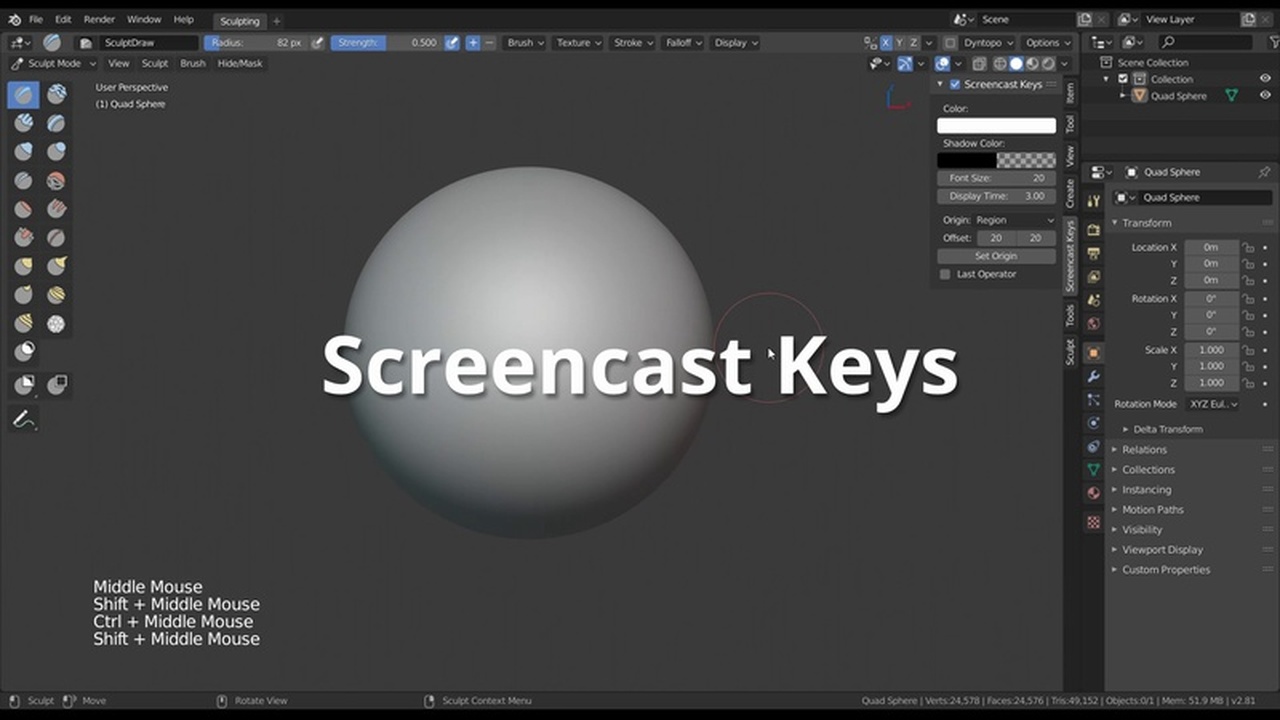This screenshot has width=1280, height=720.
Task: Open the Hide/Mask menu
Action: pyautogui.click(x=240, y=63)
